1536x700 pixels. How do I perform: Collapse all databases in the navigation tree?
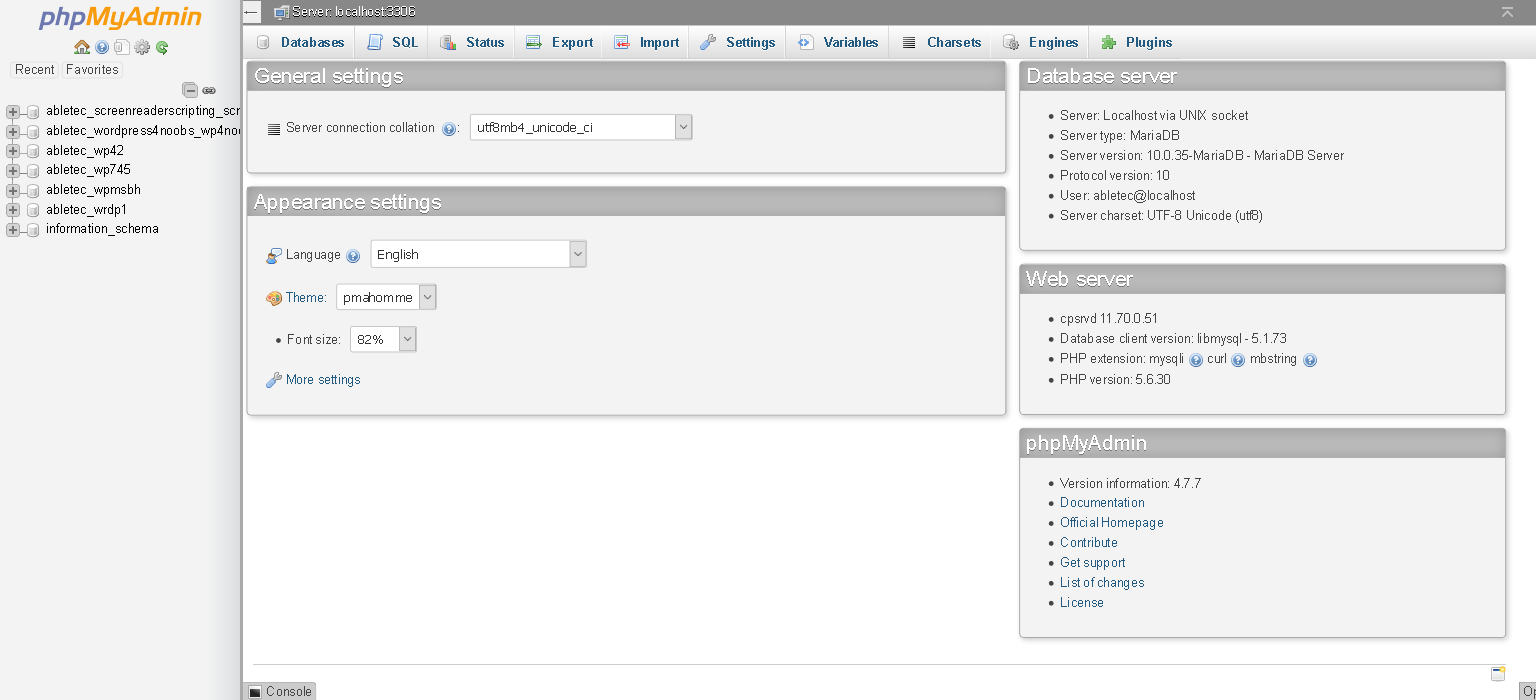(x=190, y=90)
